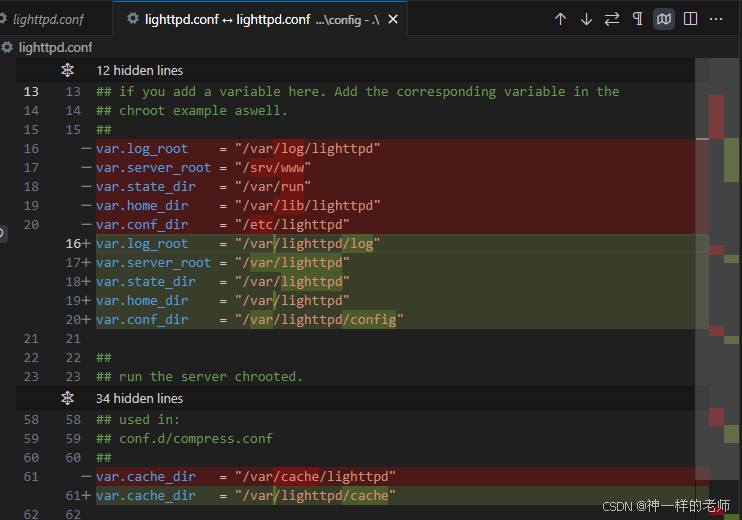Swap left and right sides

pos(612,19)
